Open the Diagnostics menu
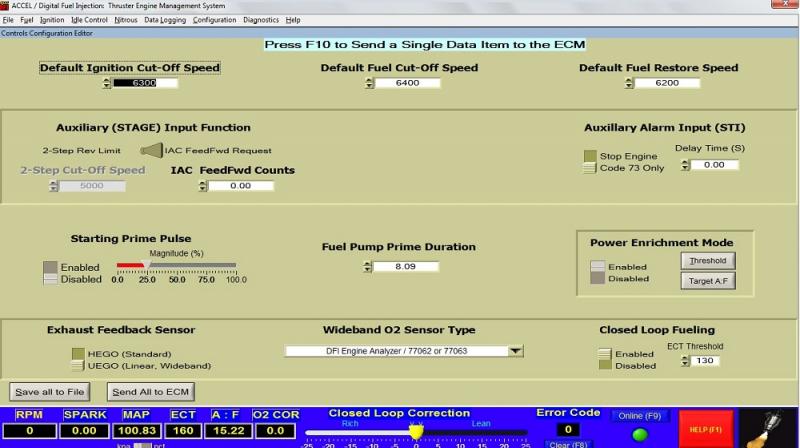The image size is (800, 448). 261,20
